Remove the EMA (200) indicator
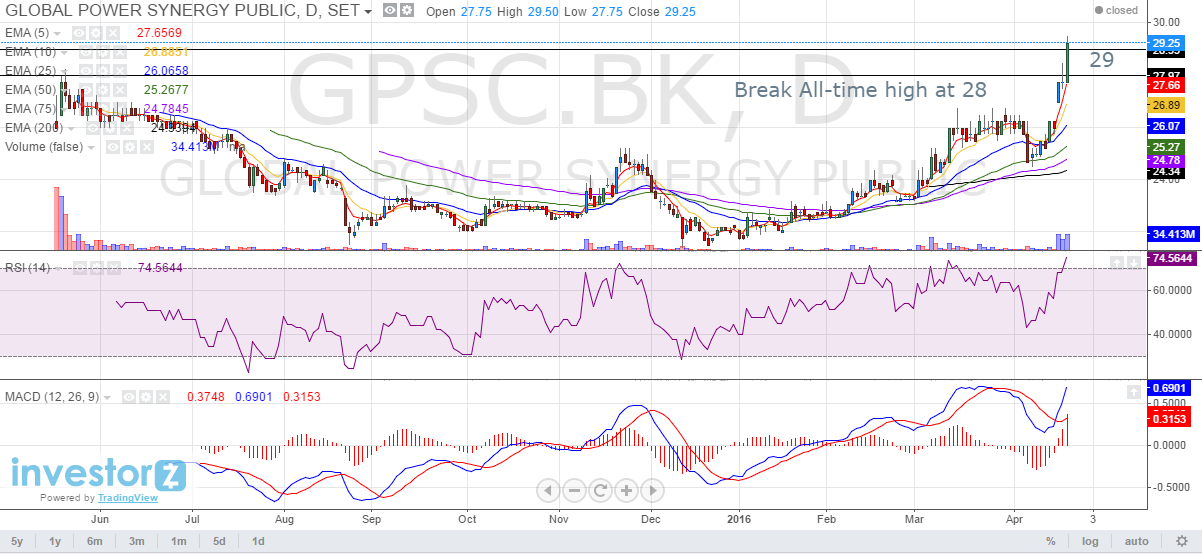 [127, 128]
